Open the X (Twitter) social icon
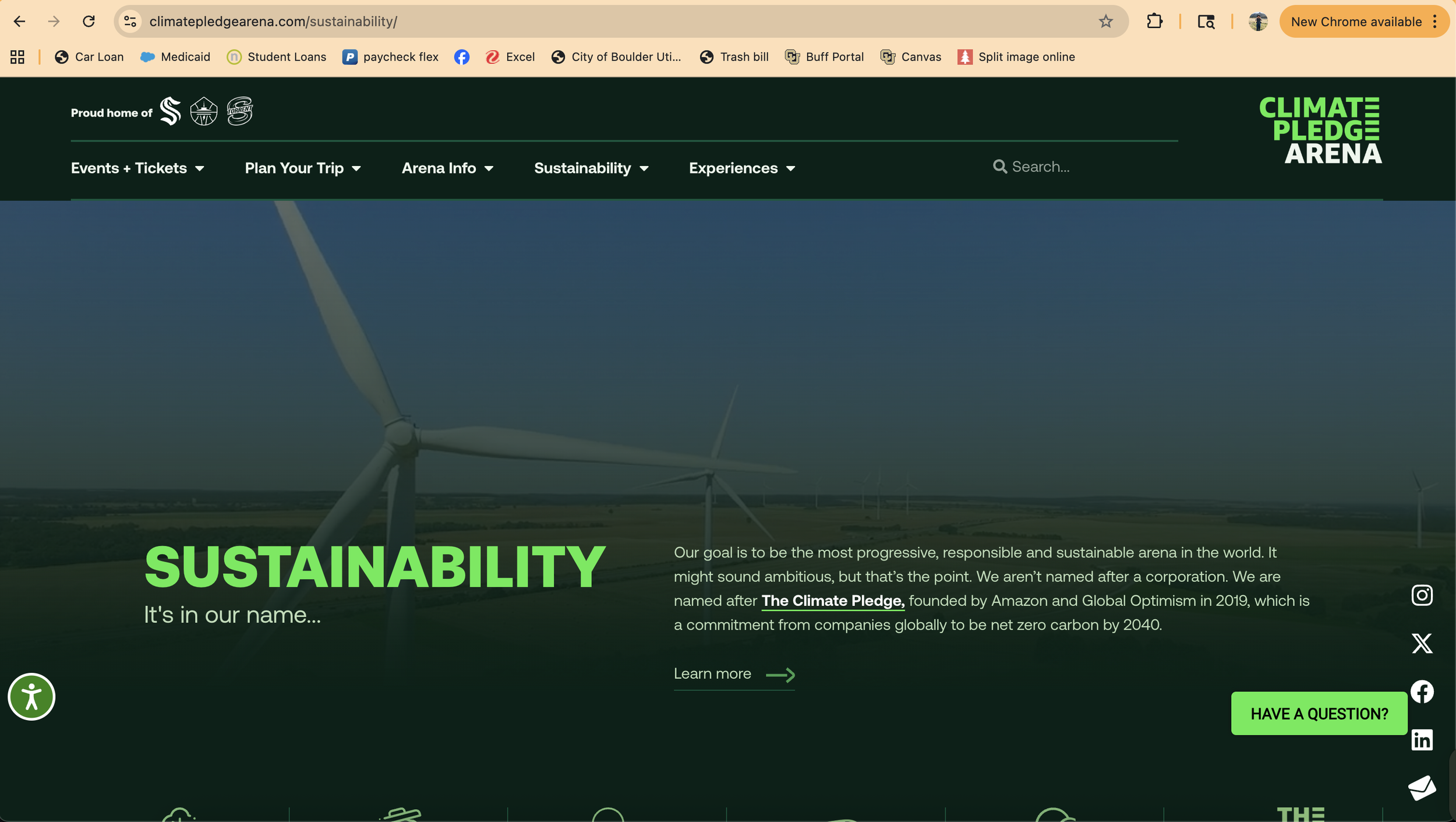The width and height of the screenshot is (1456, 822). (1422, 643)
